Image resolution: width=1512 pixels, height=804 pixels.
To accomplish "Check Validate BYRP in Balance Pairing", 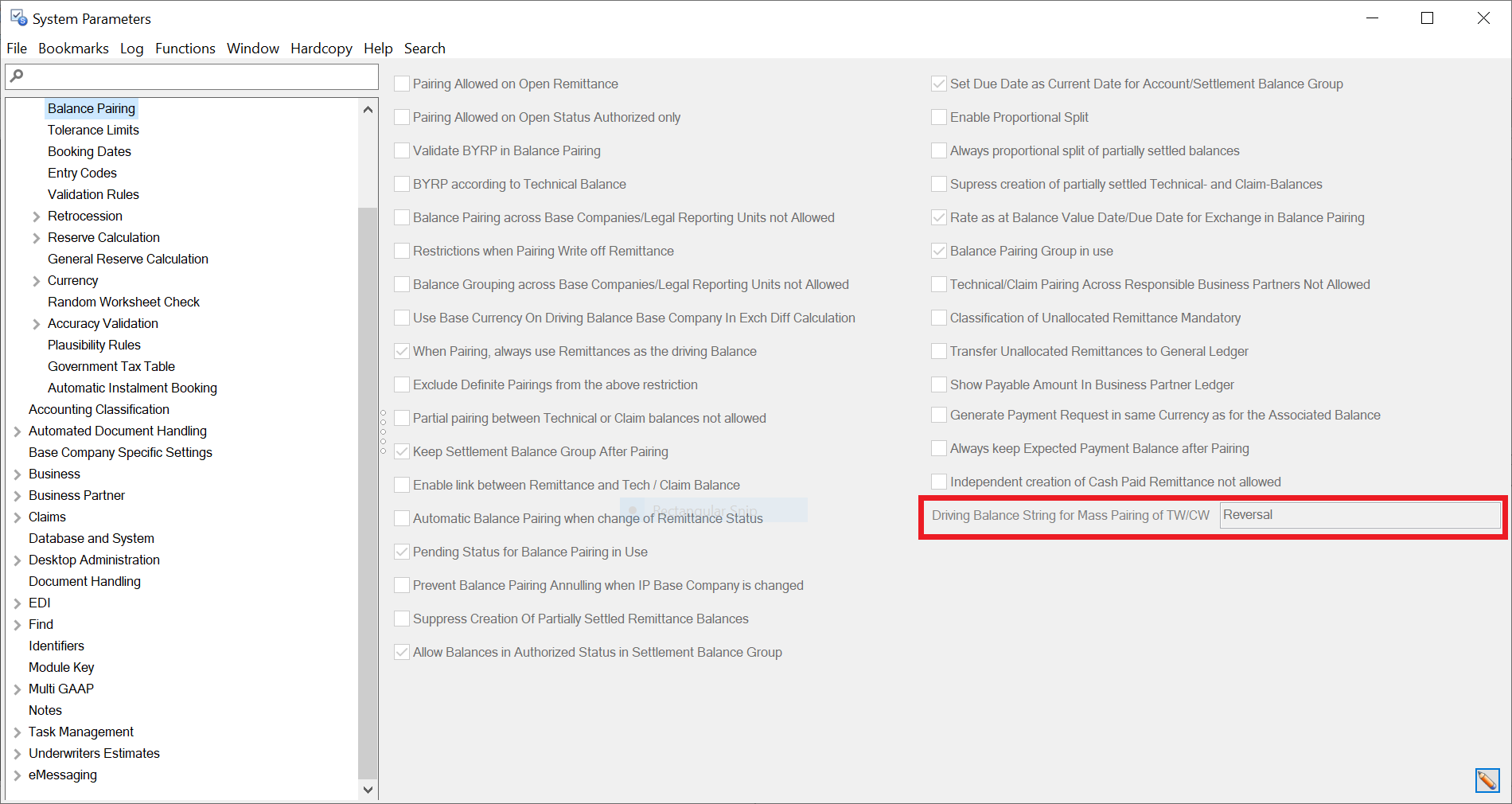I will pos(403,150).
